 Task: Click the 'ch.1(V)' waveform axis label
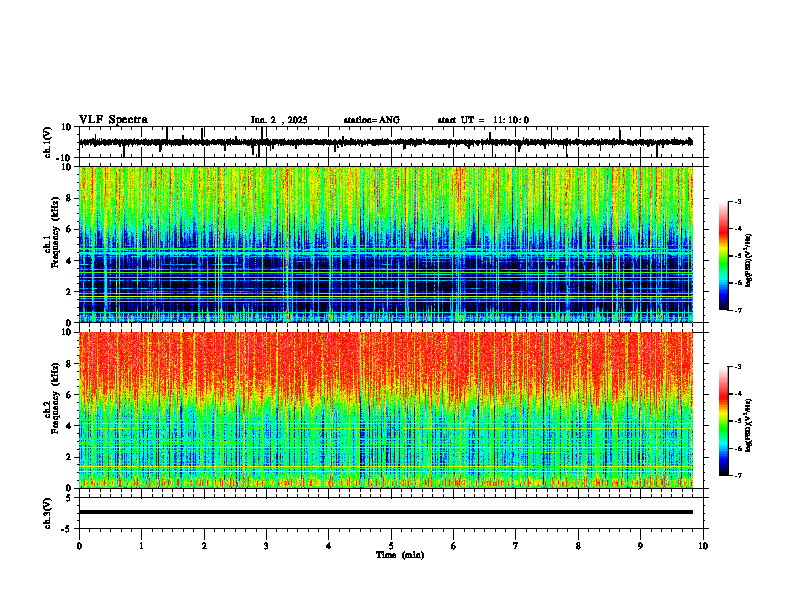(48, 142)
